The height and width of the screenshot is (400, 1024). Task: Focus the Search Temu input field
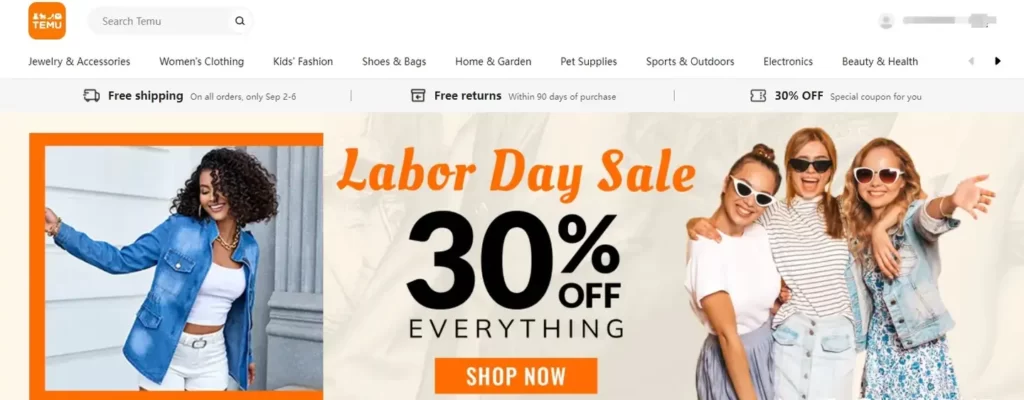[164, 21]
